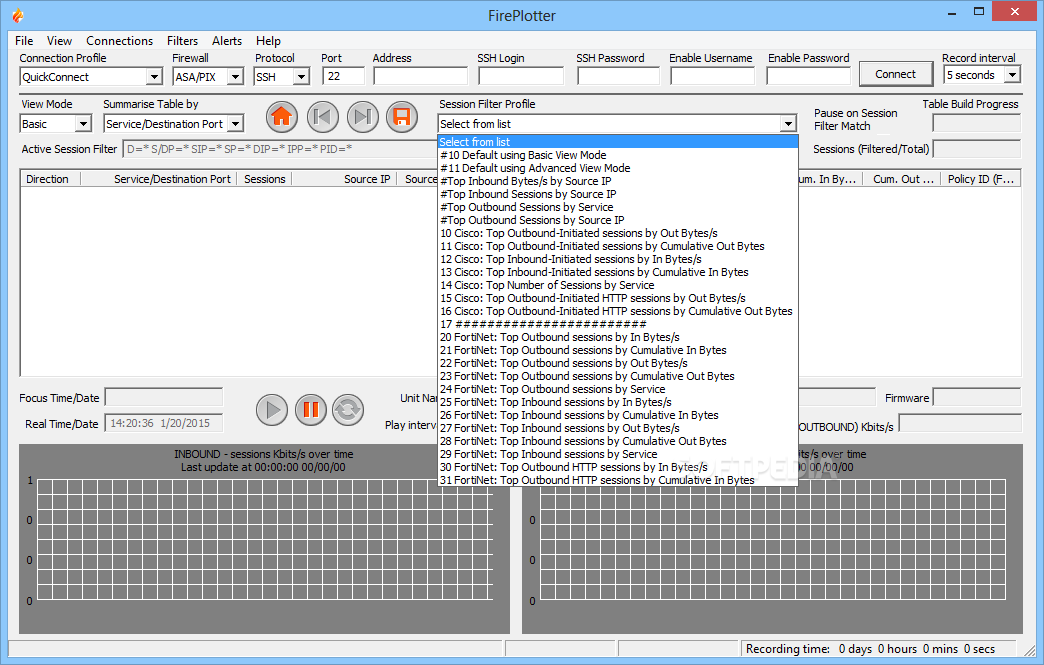
Task: Expand the Record interval dropdown
Action: coord(1012,75)
